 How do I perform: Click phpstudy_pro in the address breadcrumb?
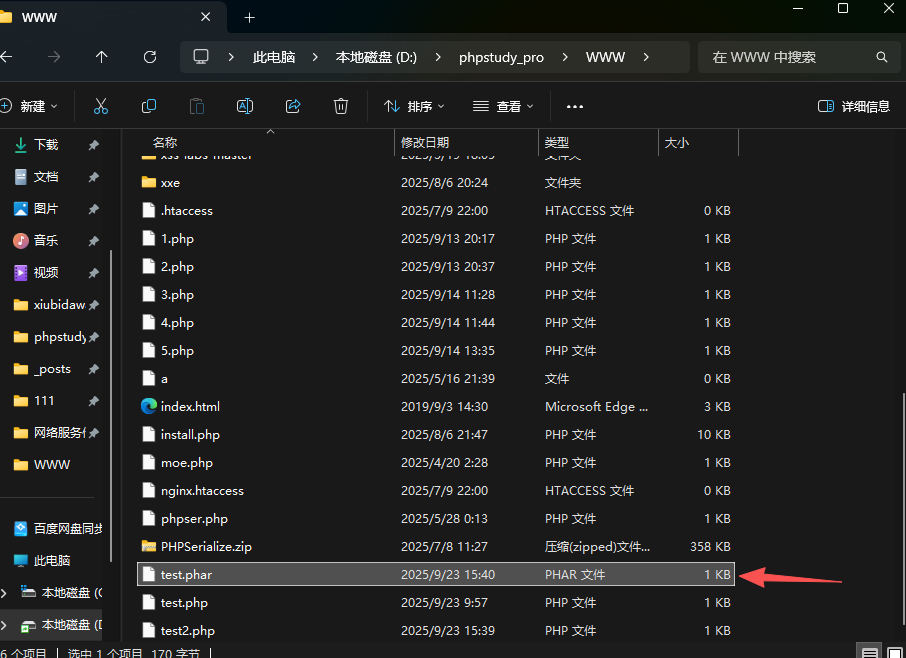click(501, 57)
